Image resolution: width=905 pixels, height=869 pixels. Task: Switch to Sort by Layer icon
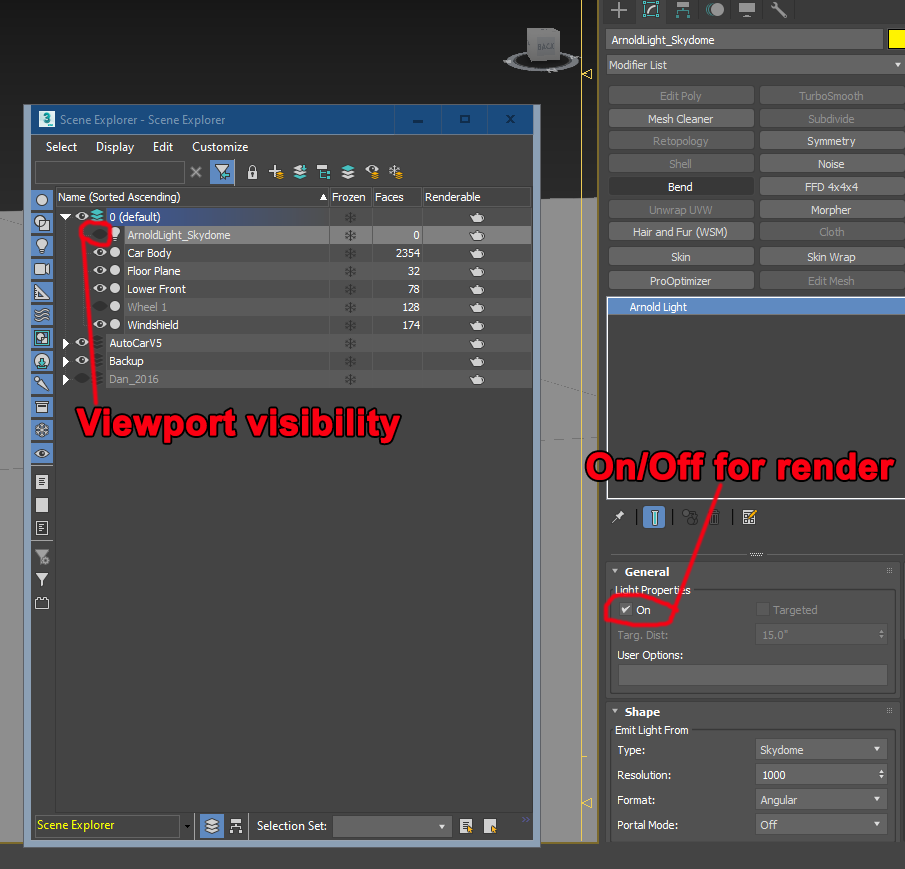click(x=212, y=826)
